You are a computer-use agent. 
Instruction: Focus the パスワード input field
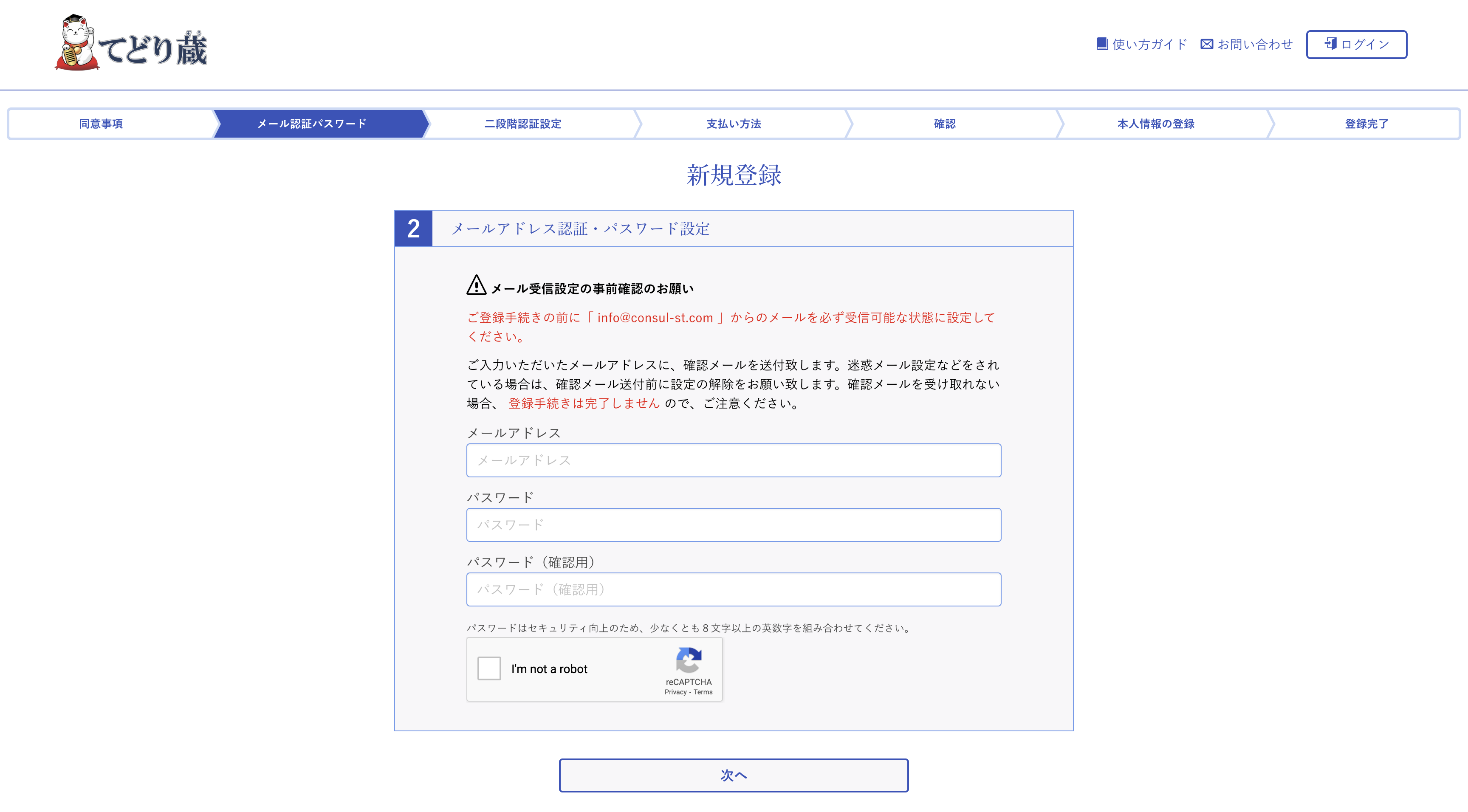pyautogui.click(x=734, y=525)
